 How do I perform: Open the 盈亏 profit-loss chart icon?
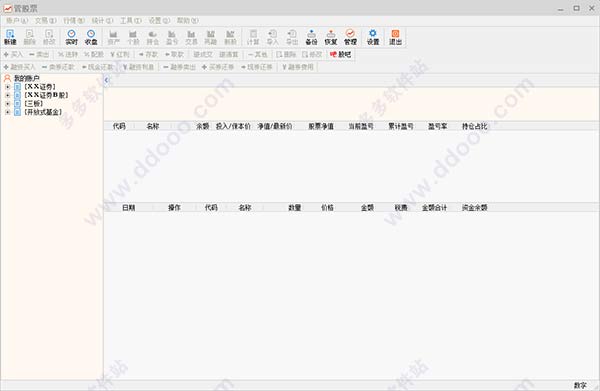[172, 37]
